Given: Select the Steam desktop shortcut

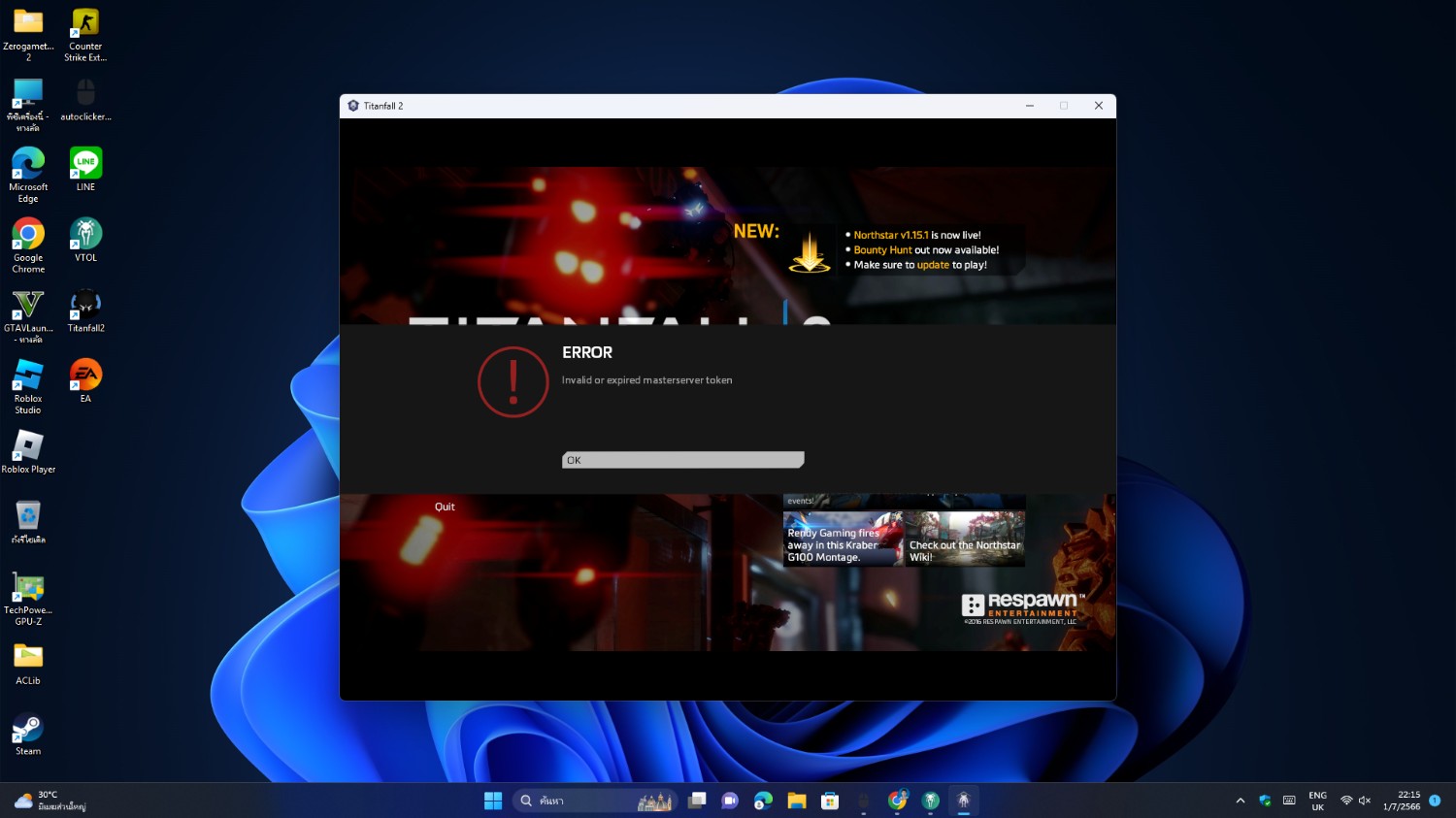Looking at the screenshot, I should pyautogui.click(x=28, y=735).
